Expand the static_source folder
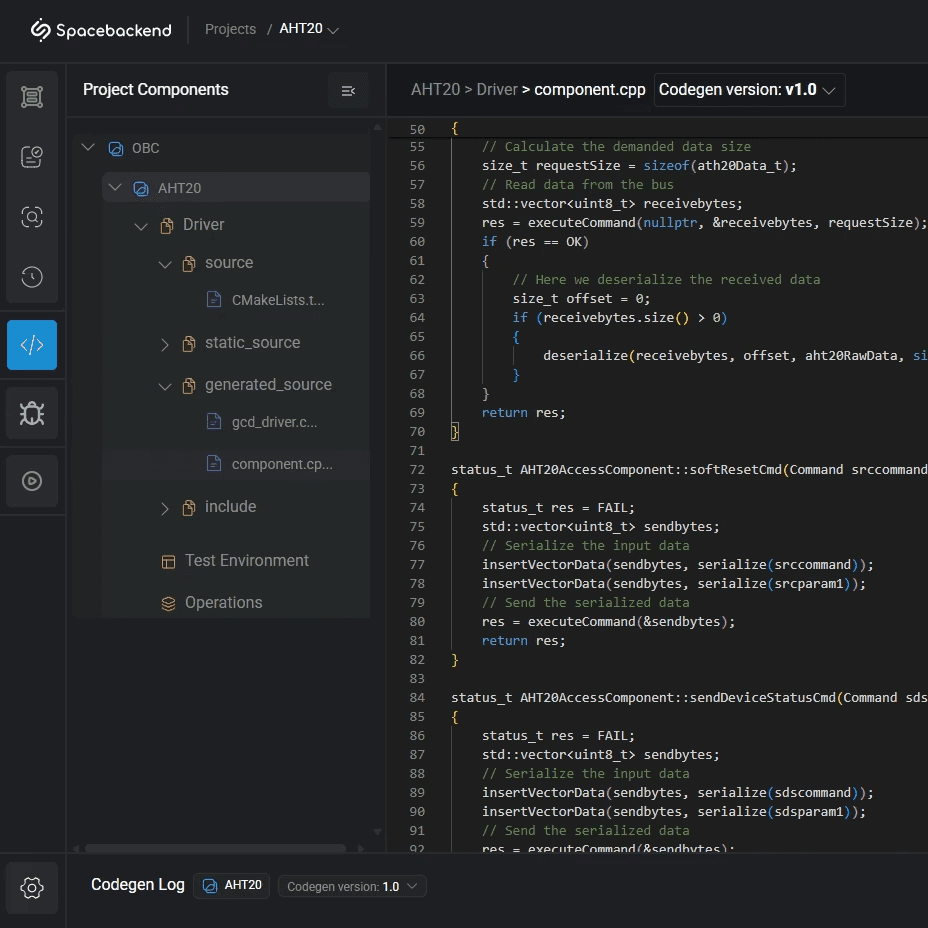The width and height of the screenshot is (928, 928). coord(165,344)
